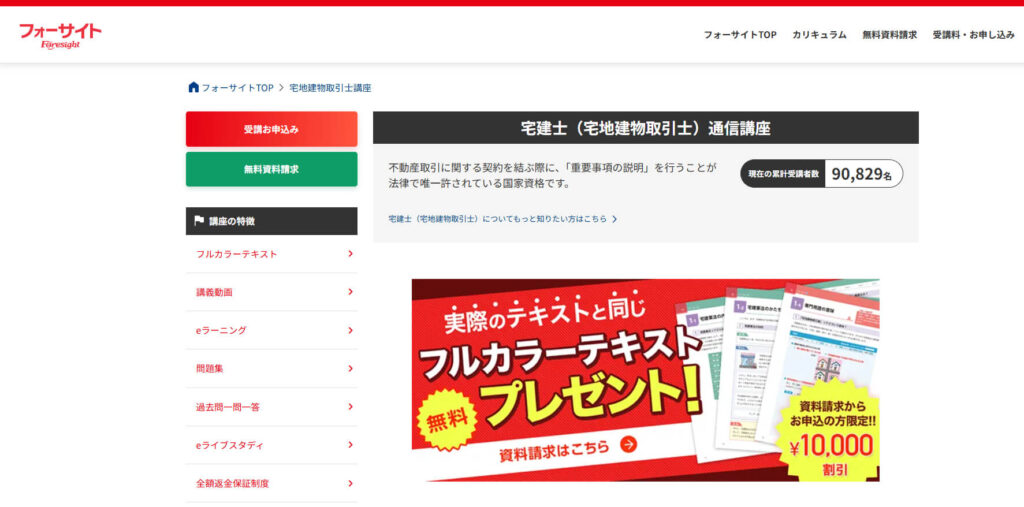Click the 不動産取引に関する契約 description text
The image size is (1024, 507).
552,175
